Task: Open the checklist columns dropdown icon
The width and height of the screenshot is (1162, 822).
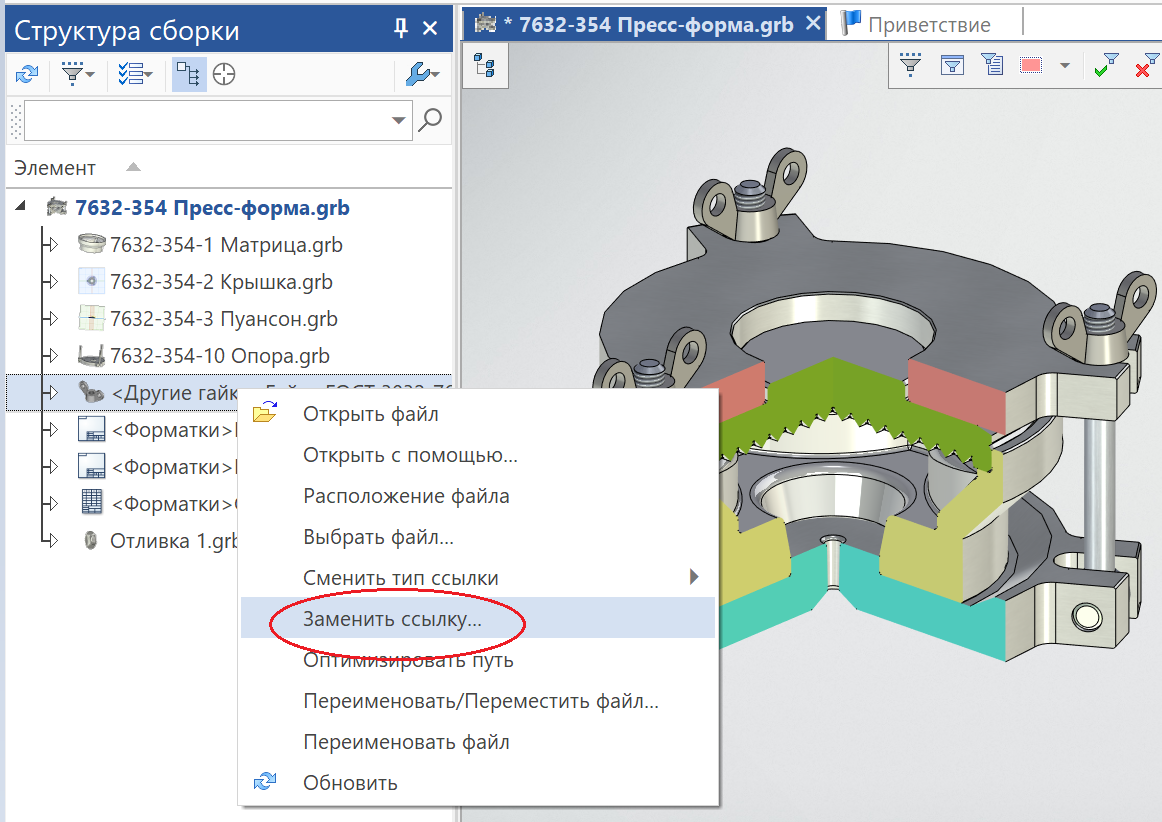Action: [x=135, y=74]
